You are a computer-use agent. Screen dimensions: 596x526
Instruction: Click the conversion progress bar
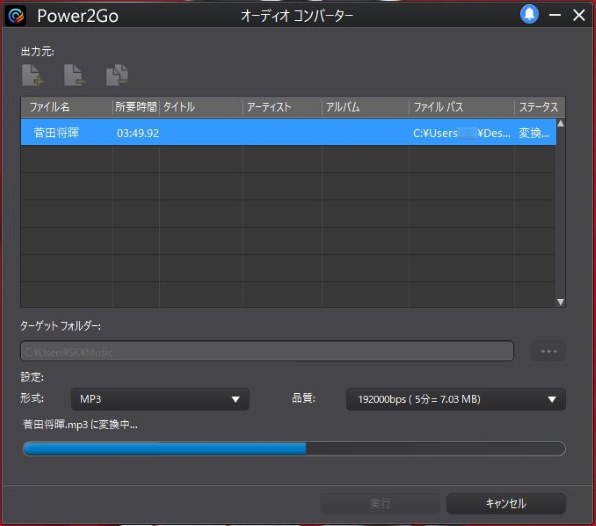[x=294, y=448]
